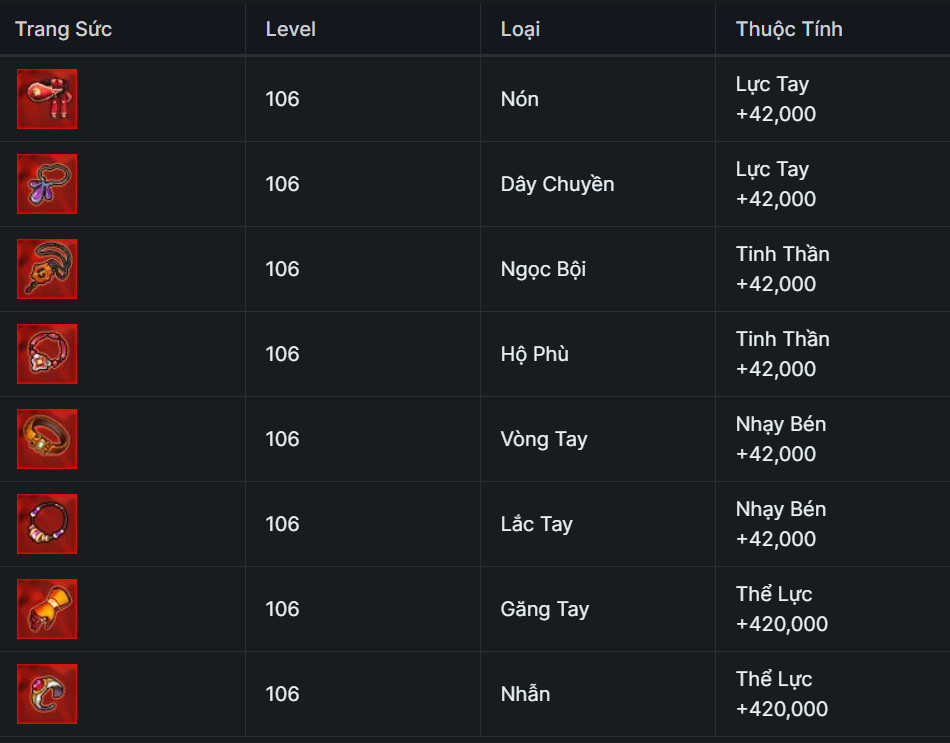Viewport: 950px width, 743px height.
Task: Click the Ngọc Bội type label
Action: tap(543, 269)
